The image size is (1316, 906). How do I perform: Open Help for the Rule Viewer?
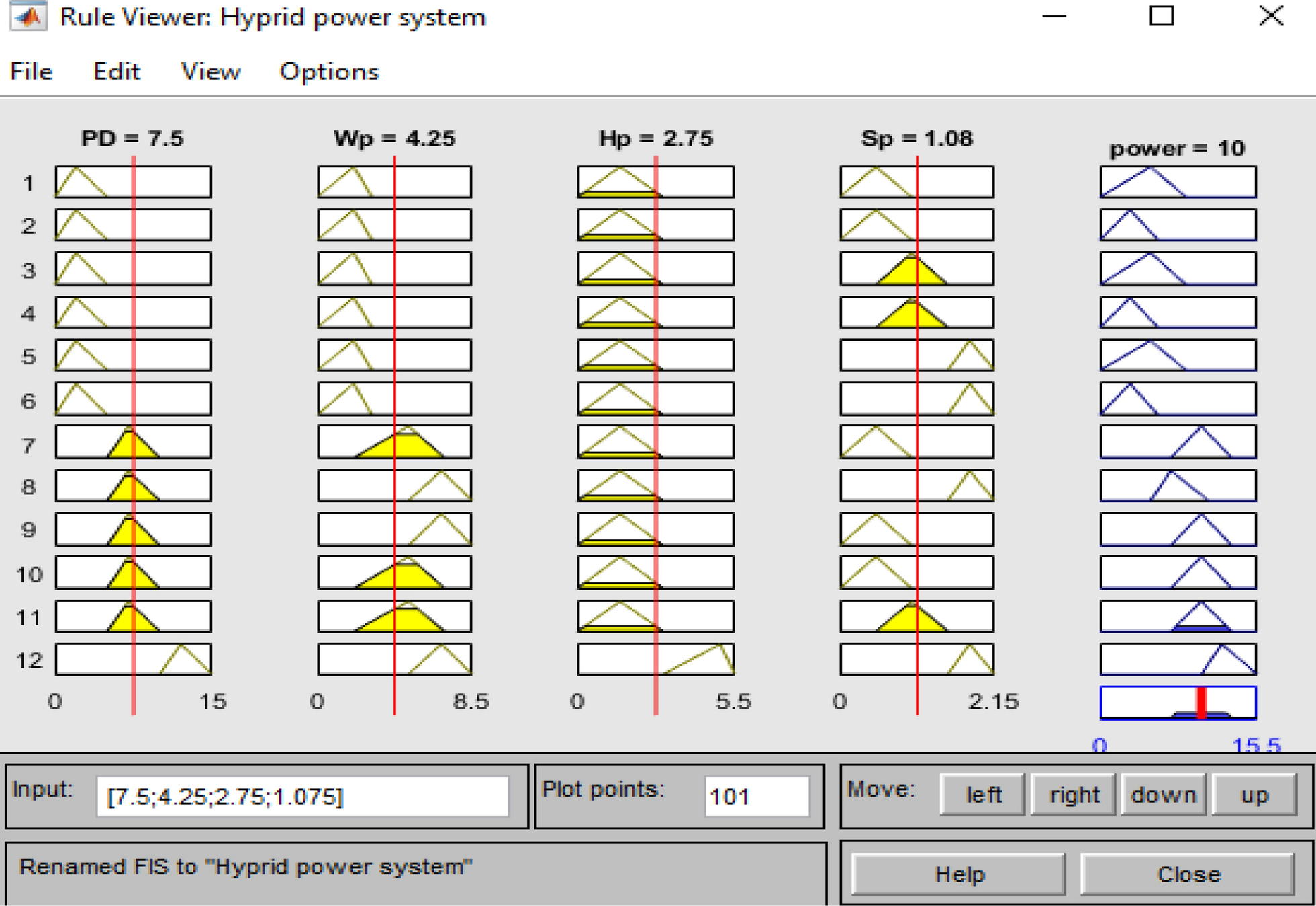pyautogui.click(x=959, y=874)
